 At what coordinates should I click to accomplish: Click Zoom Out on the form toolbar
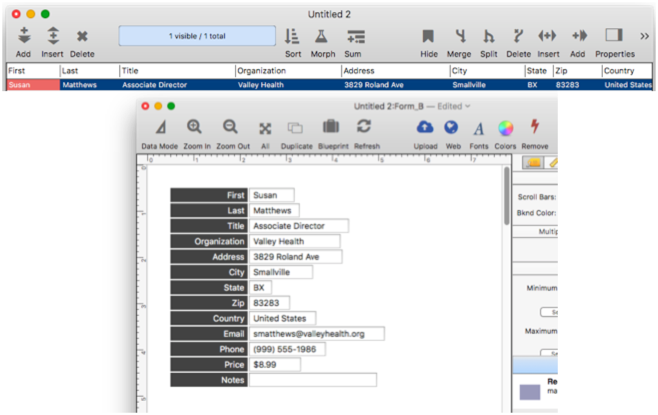click(x=230, y=127)
